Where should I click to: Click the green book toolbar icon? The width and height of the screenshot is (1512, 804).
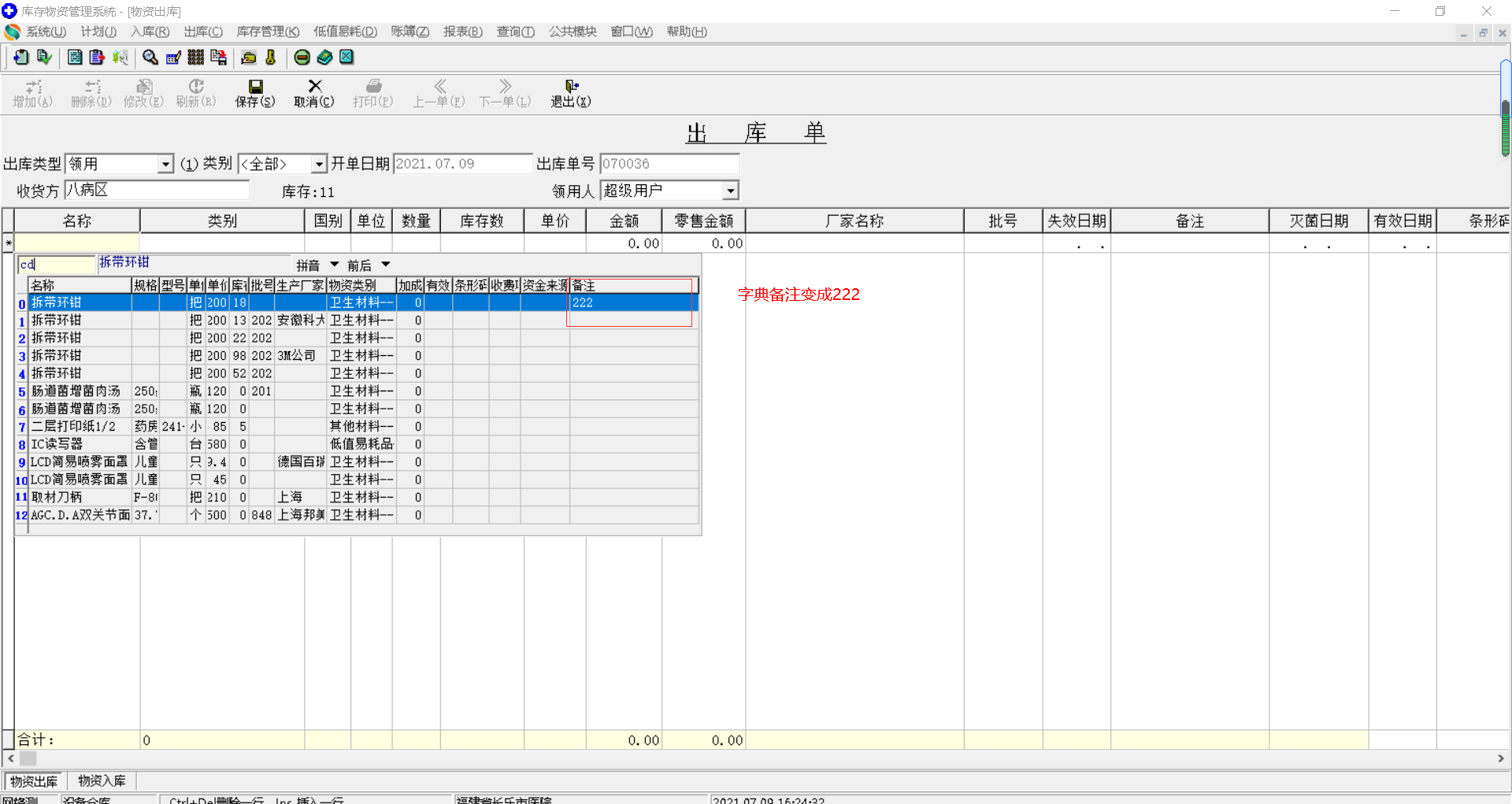pyautogui.click(x=324, y=57)
